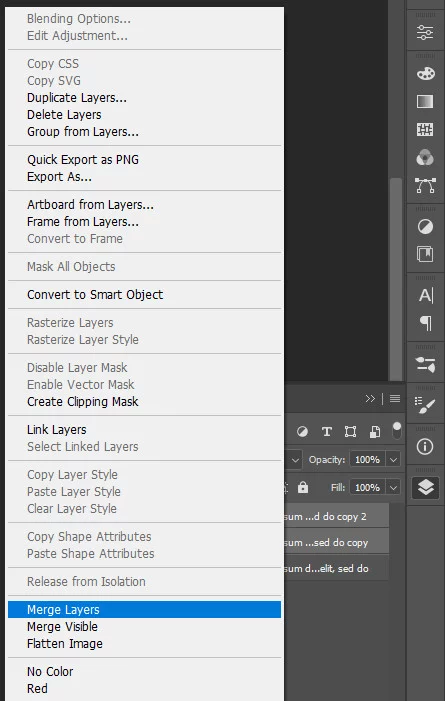Open the Gradients panel icon

point(425,101)
